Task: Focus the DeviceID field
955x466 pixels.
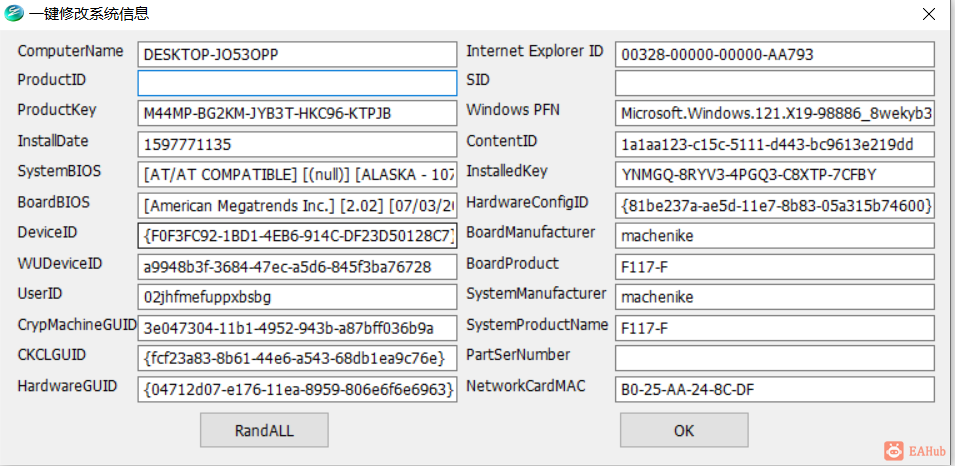Action: click(x=297, y=236)
